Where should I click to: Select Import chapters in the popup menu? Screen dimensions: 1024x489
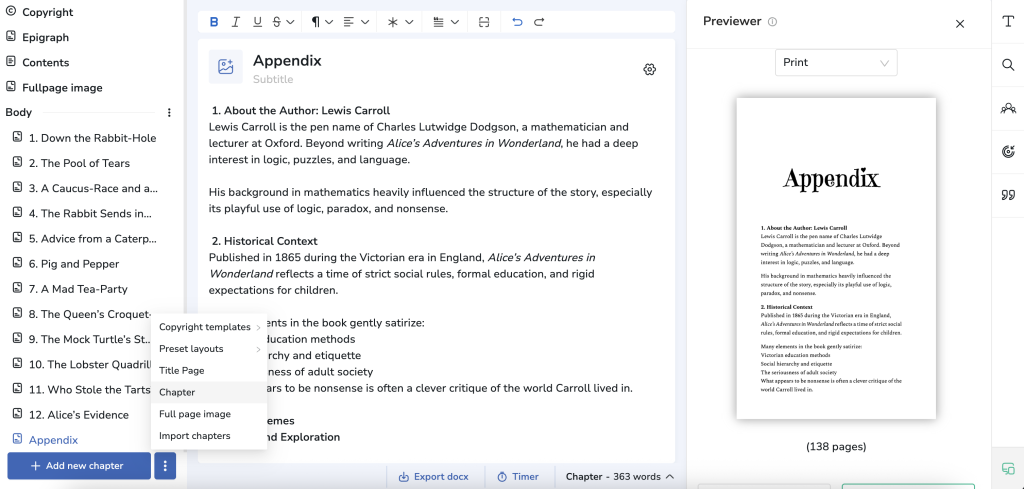tap(195, 436)
